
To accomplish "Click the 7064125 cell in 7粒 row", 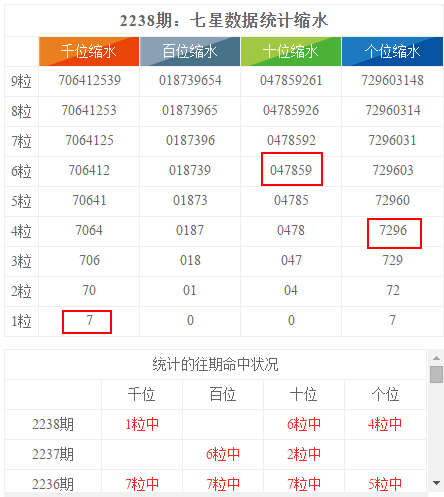I will pyautogui.click(x=89, y=140).
